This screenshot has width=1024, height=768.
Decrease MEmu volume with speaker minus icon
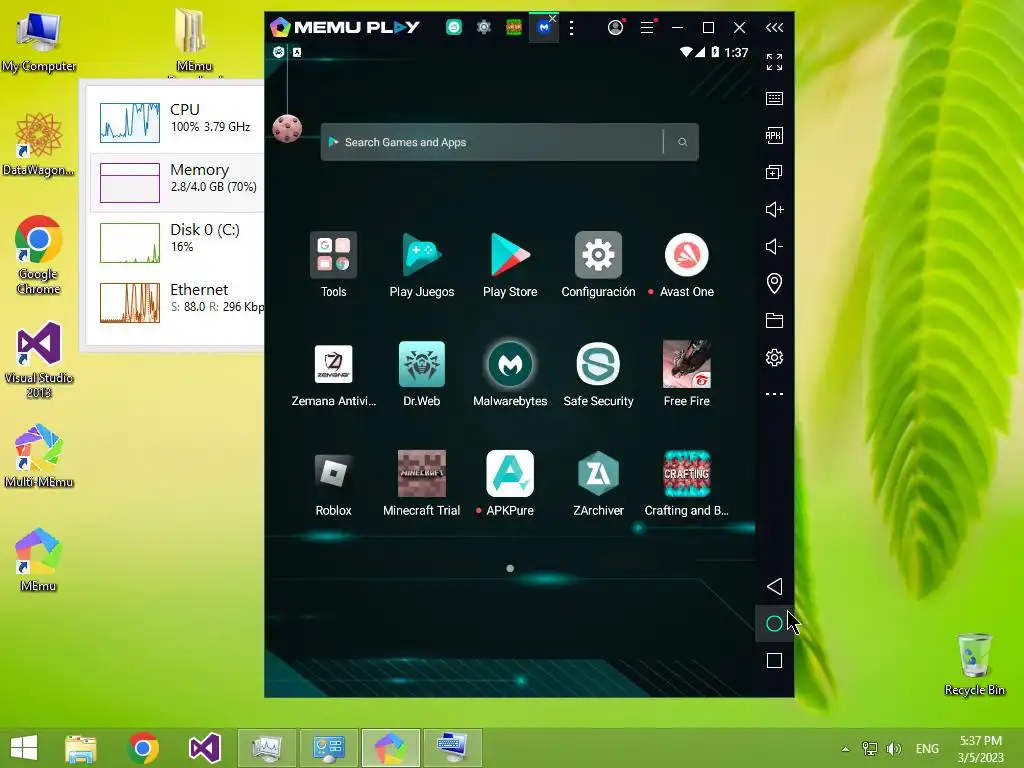774,246
